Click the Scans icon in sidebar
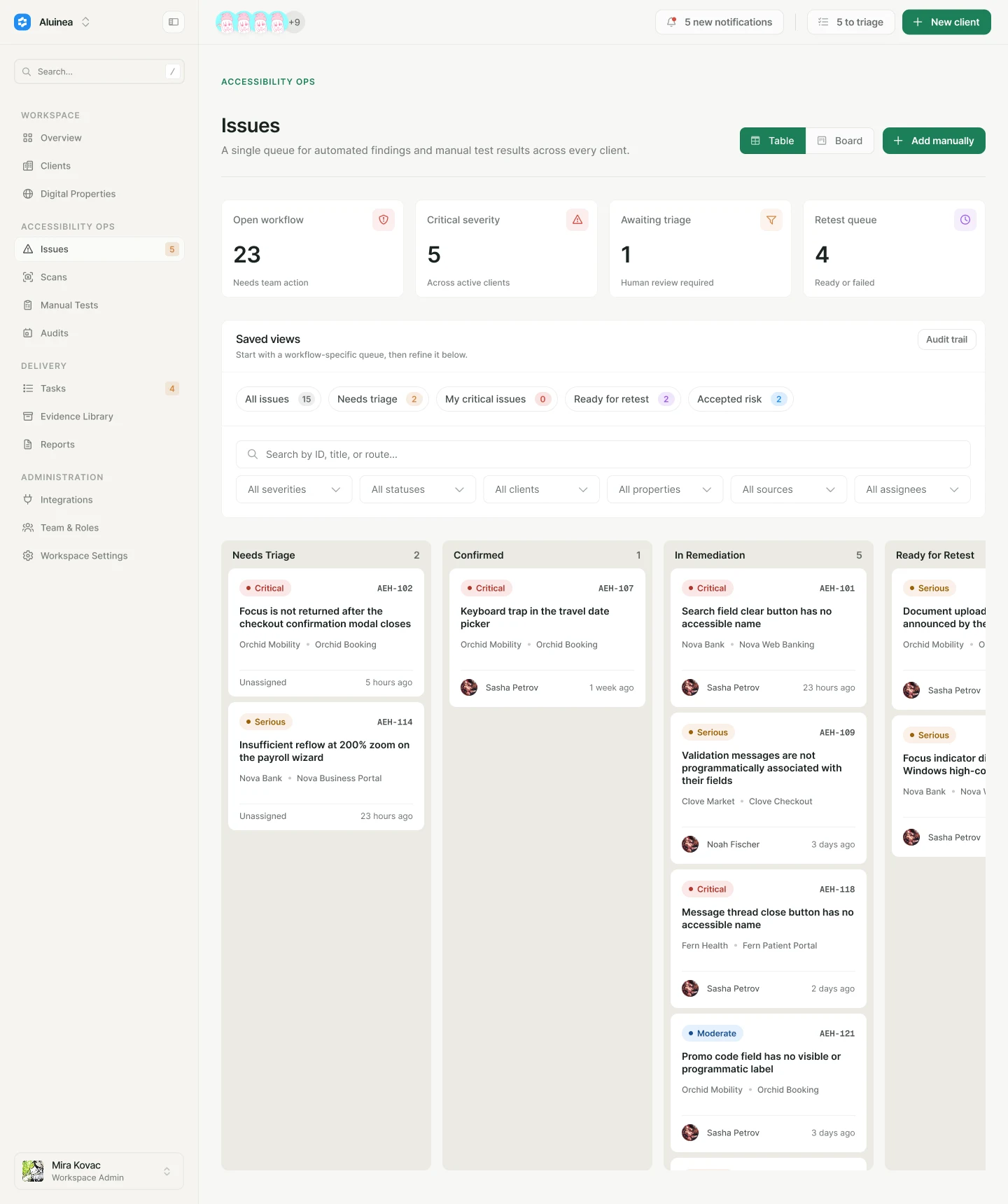Image resolution: width=1008 pixels, height=1204 pixels. pos(28,277)
